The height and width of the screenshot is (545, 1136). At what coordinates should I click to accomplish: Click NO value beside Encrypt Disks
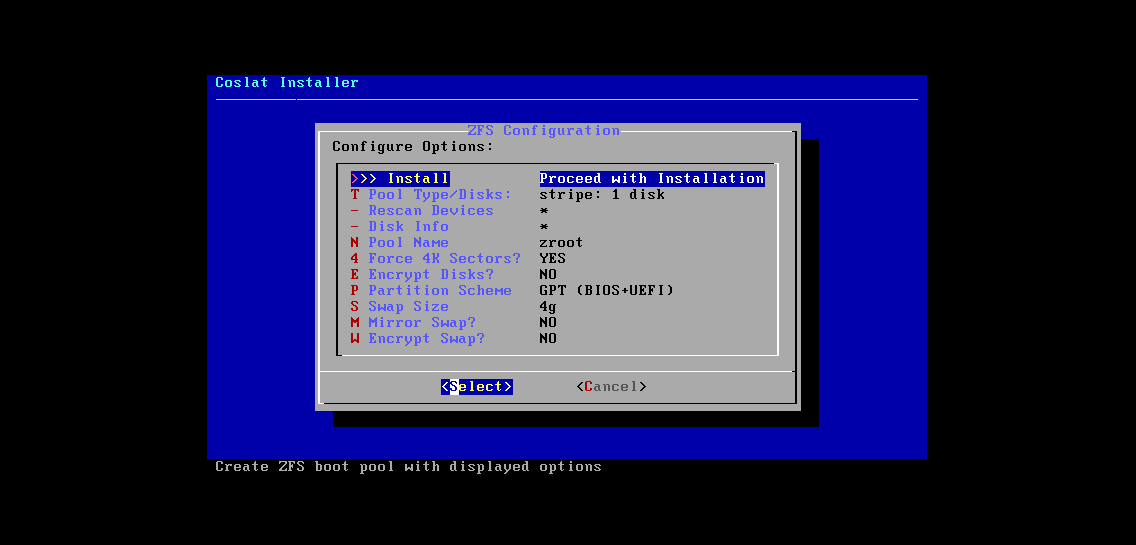click(x=548, y=274)
